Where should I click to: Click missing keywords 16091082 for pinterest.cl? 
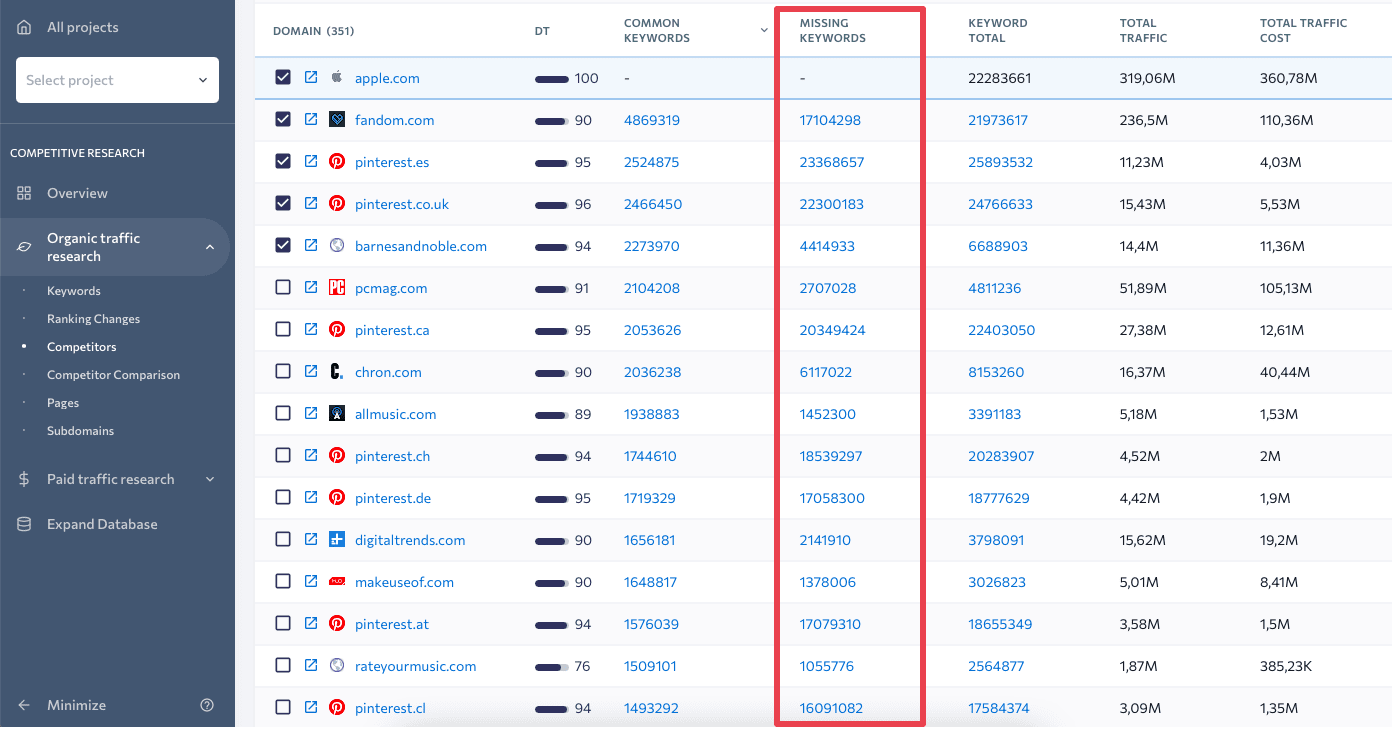(831, 708)
